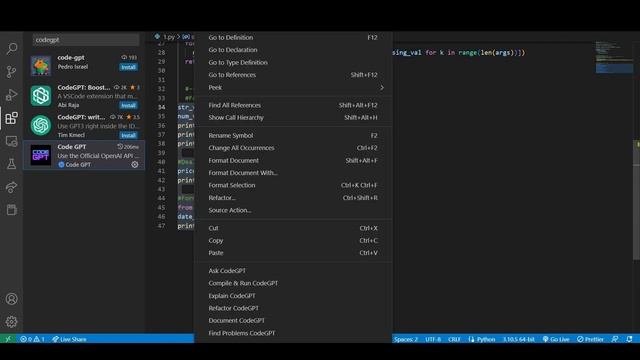Click line number 34 in the gutter
Viewport: 640px width, 360px height.
coord(161,107)
